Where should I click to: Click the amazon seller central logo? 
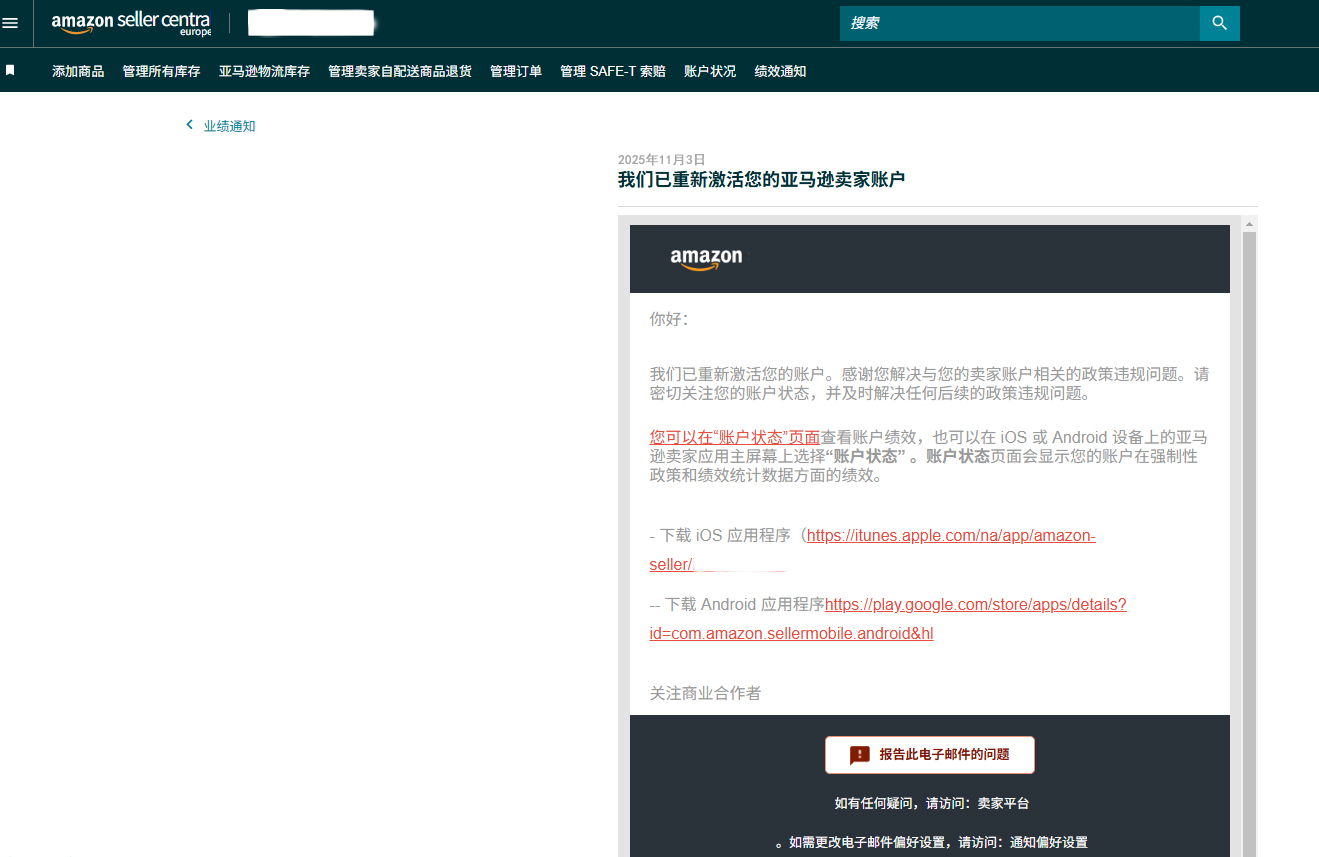[x=131, y=22]
